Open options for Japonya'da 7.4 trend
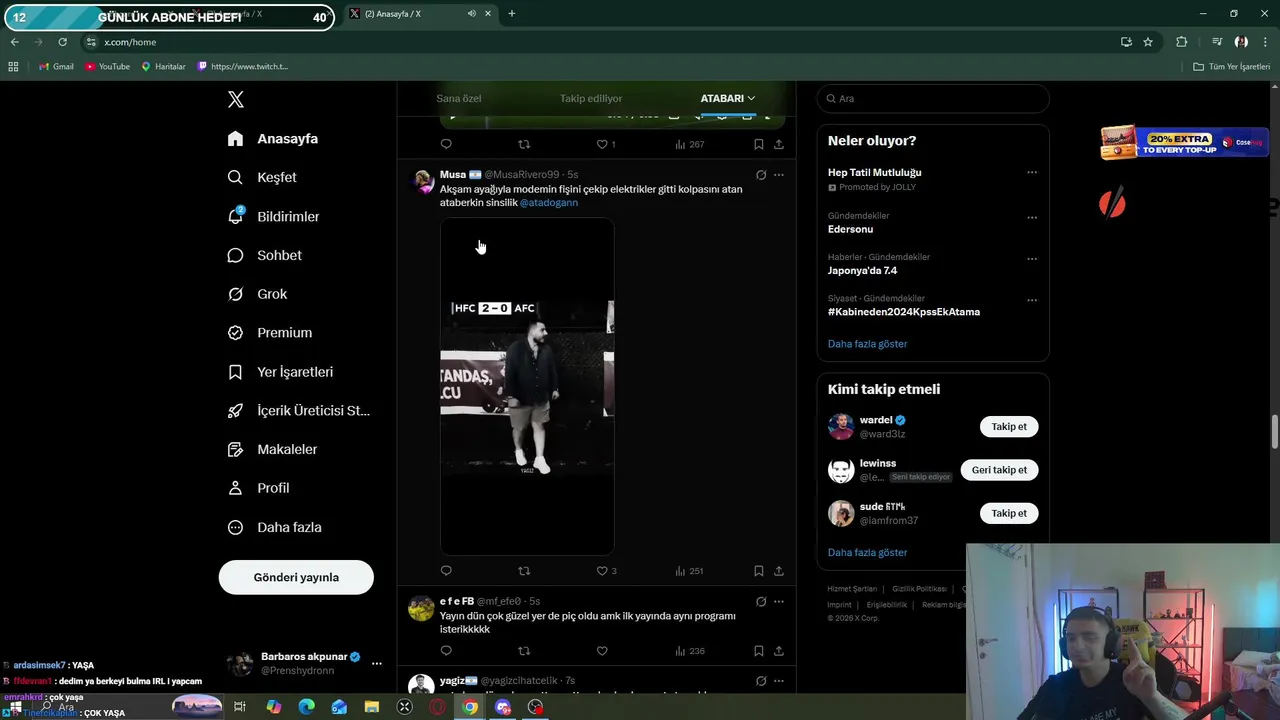 1032,258
